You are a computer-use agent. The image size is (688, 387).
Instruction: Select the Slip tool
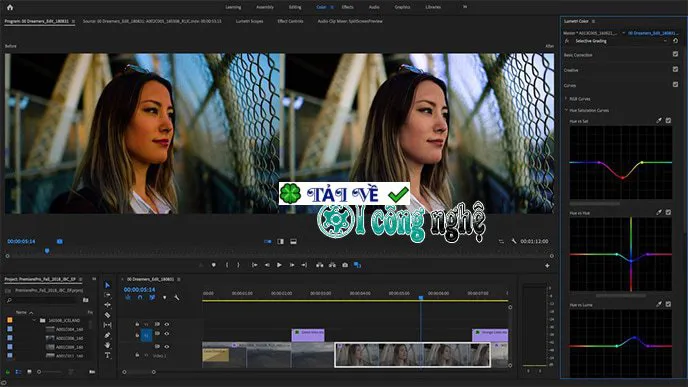[x=108, y=325]
